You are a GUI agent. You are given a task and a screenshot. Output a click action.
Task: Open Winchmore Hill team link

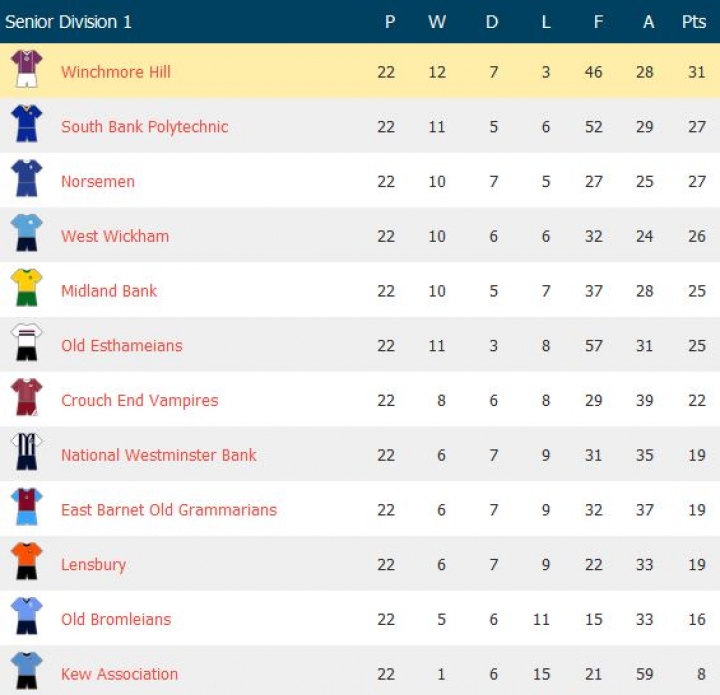point(116,72)
